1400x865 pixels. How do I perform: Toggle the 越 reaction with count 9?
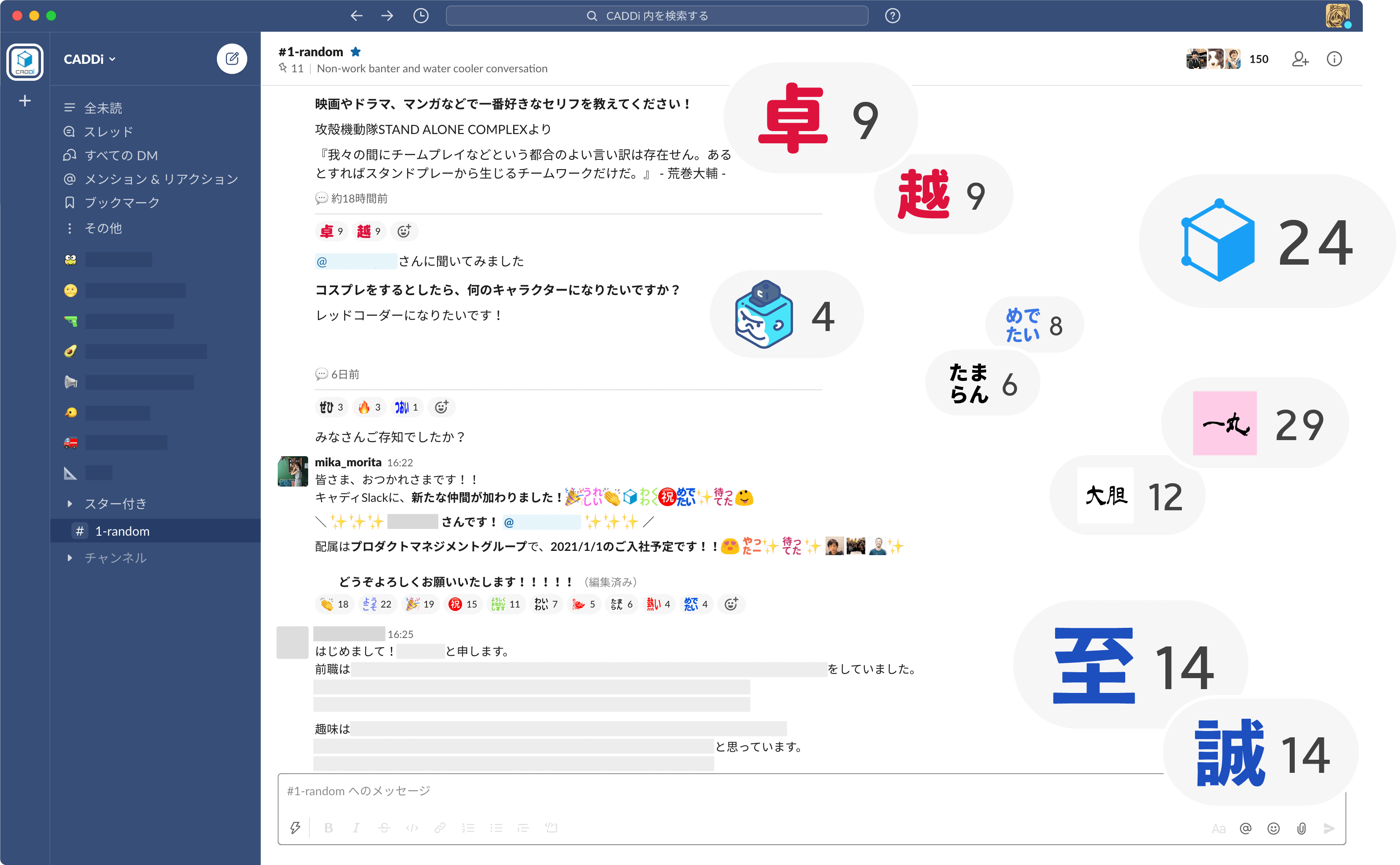pyautogui.click(x=369, y=231)
